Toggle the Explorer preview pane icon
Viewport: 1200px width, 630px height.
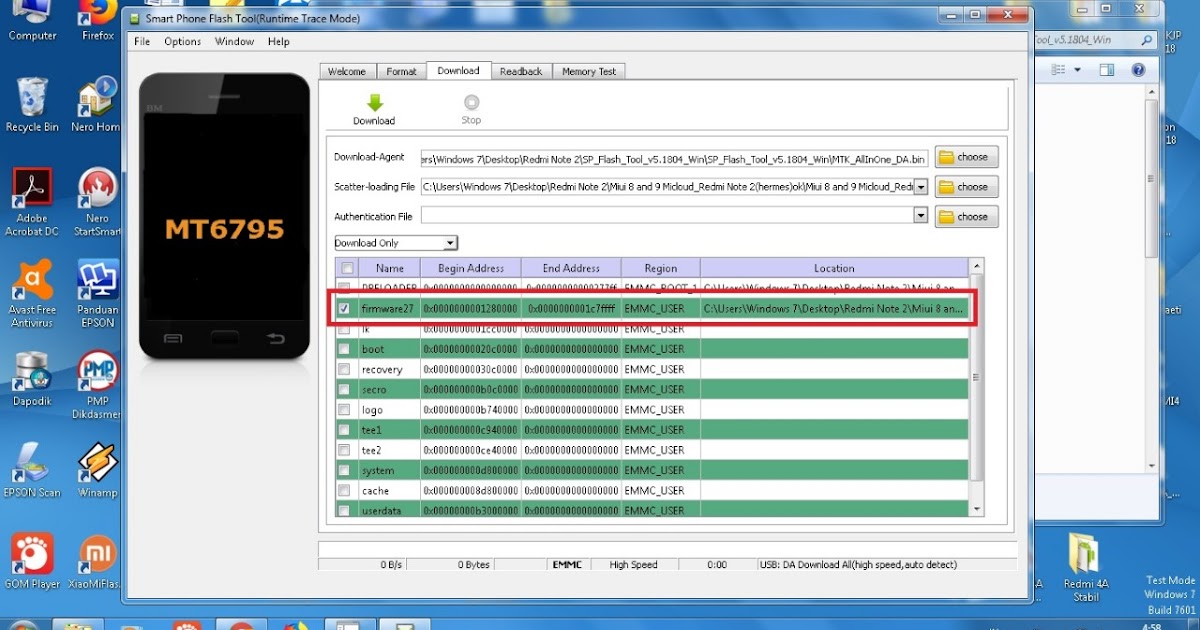coord(1107,70)
